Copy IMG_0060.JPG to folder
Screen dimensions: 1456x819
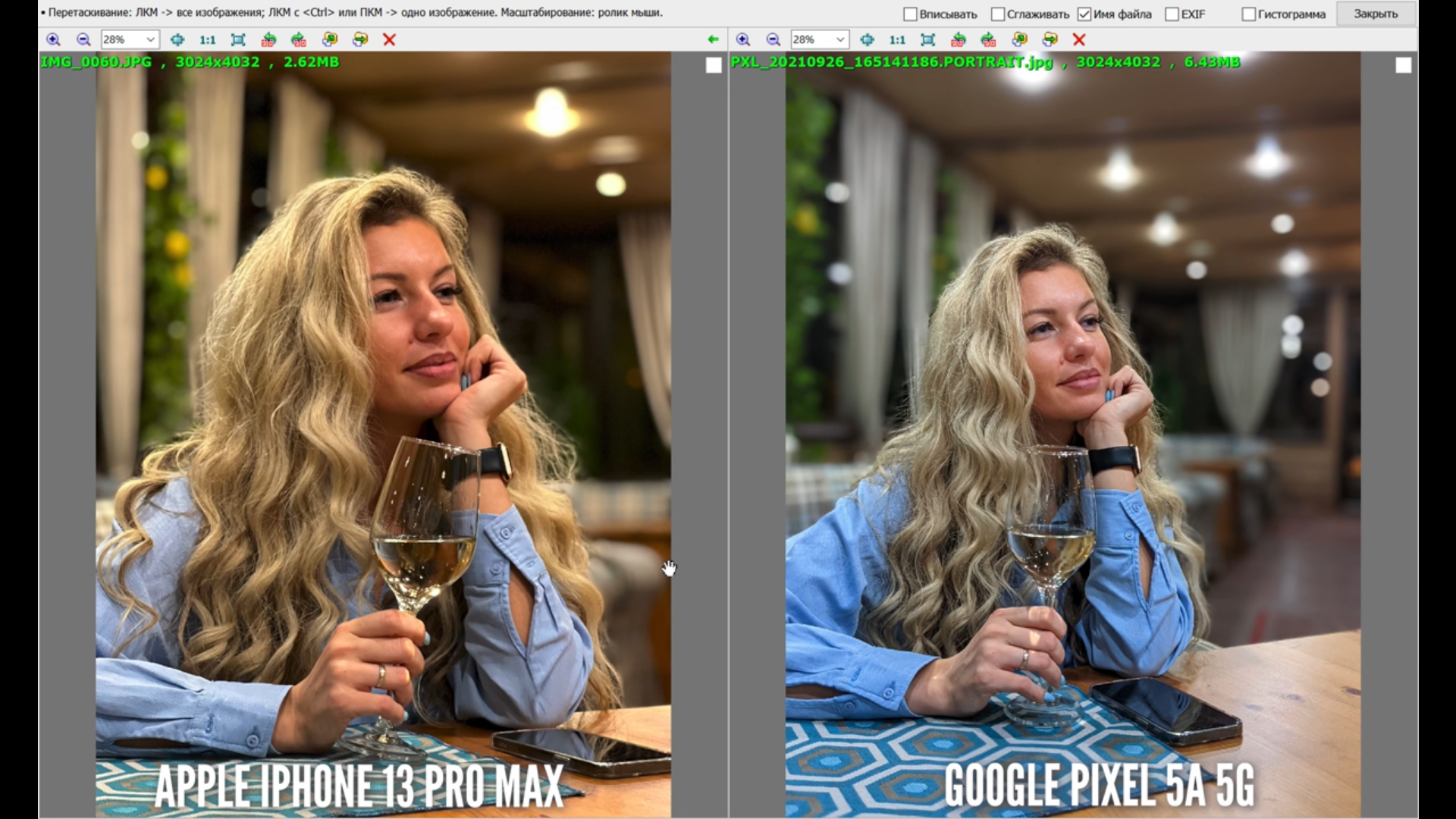click(x=330, y=39)
